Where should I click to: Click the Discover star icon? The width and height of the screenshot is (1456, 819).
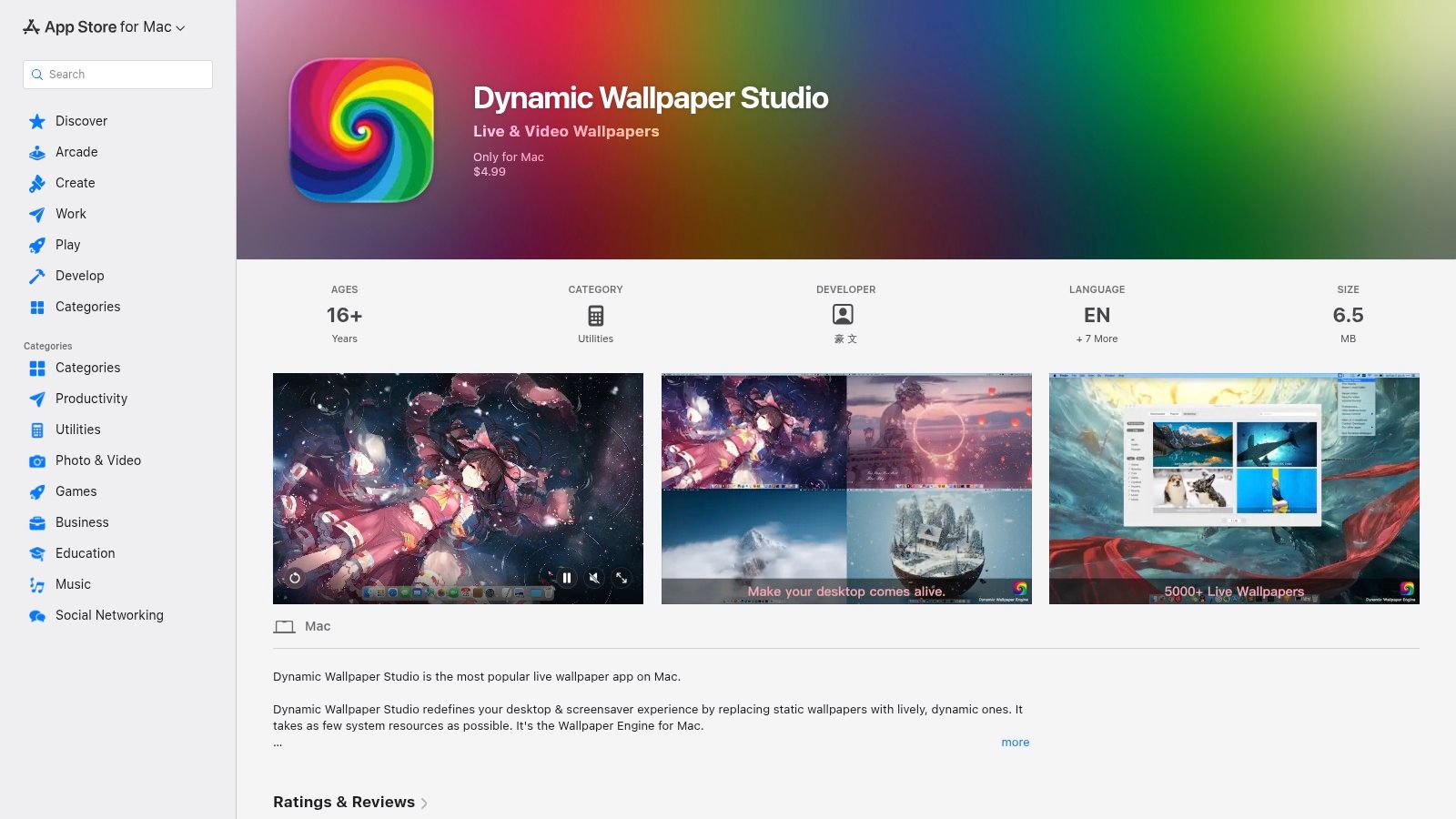tap(37, 121)
